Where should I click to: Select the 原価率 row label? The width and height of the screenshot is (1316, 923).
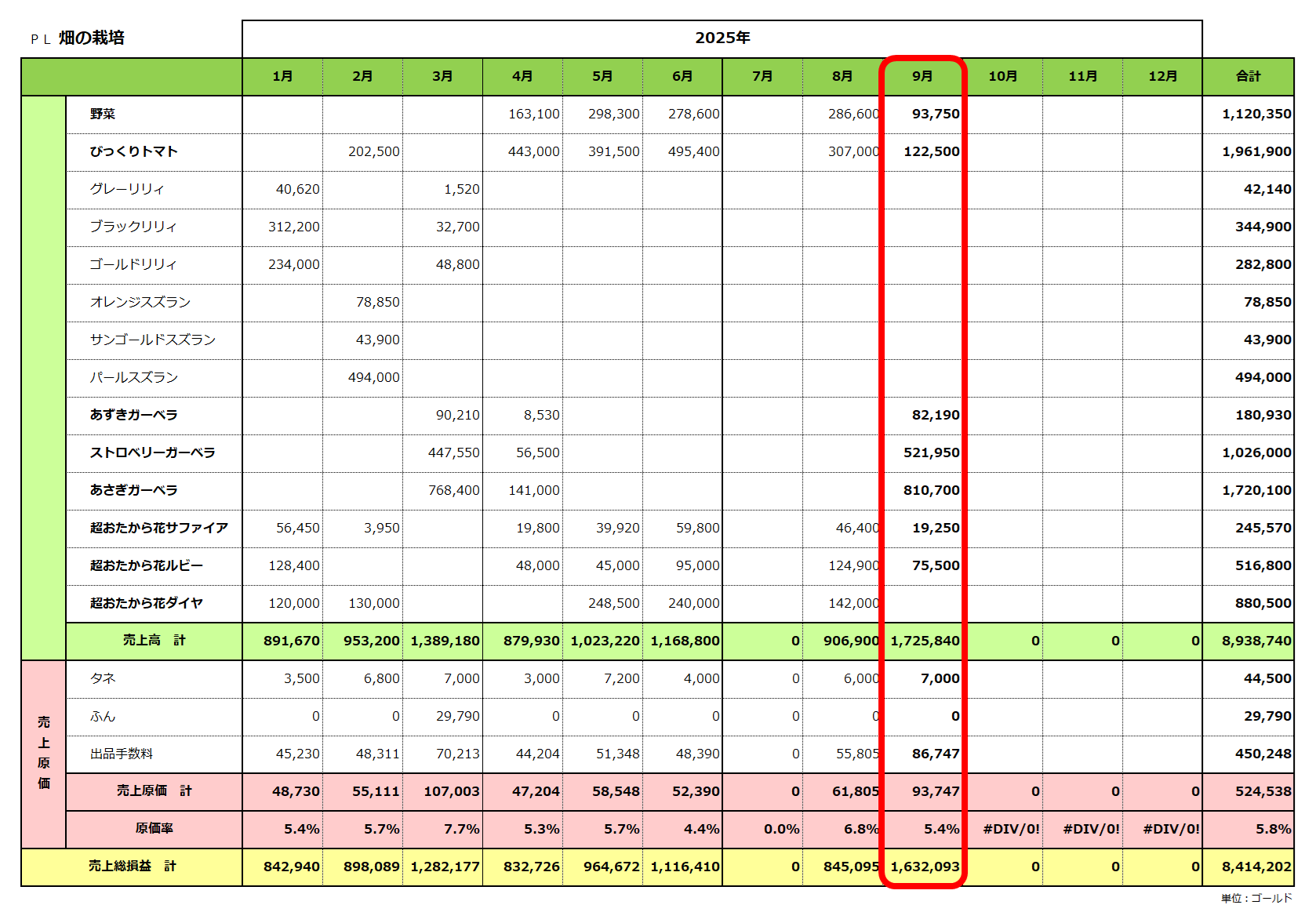[154, 829]
